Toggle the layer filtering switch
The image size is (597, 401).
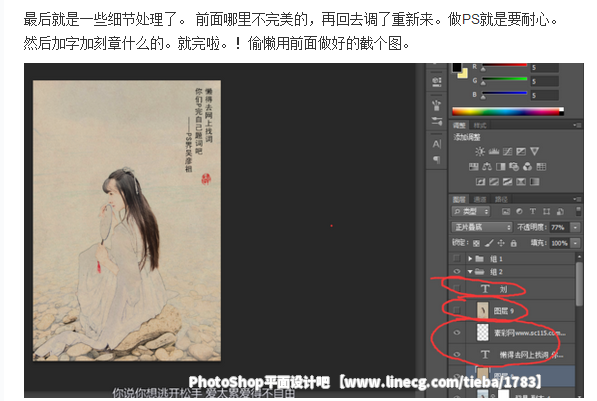578,212
